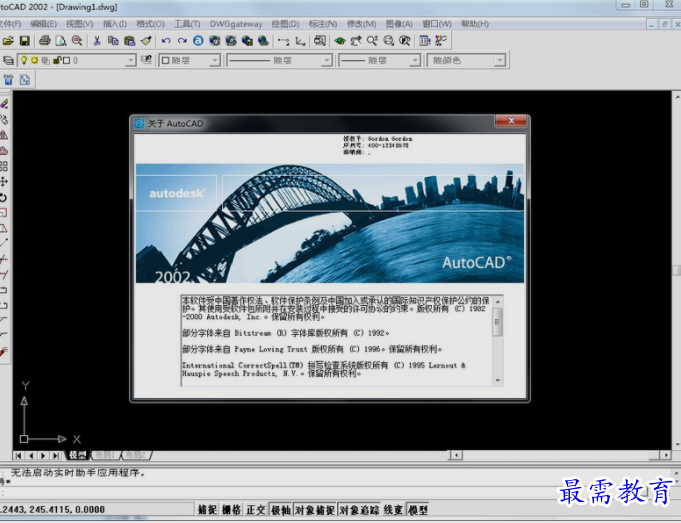
Task: Click the license text scroll up arrow
Action: 498,301
